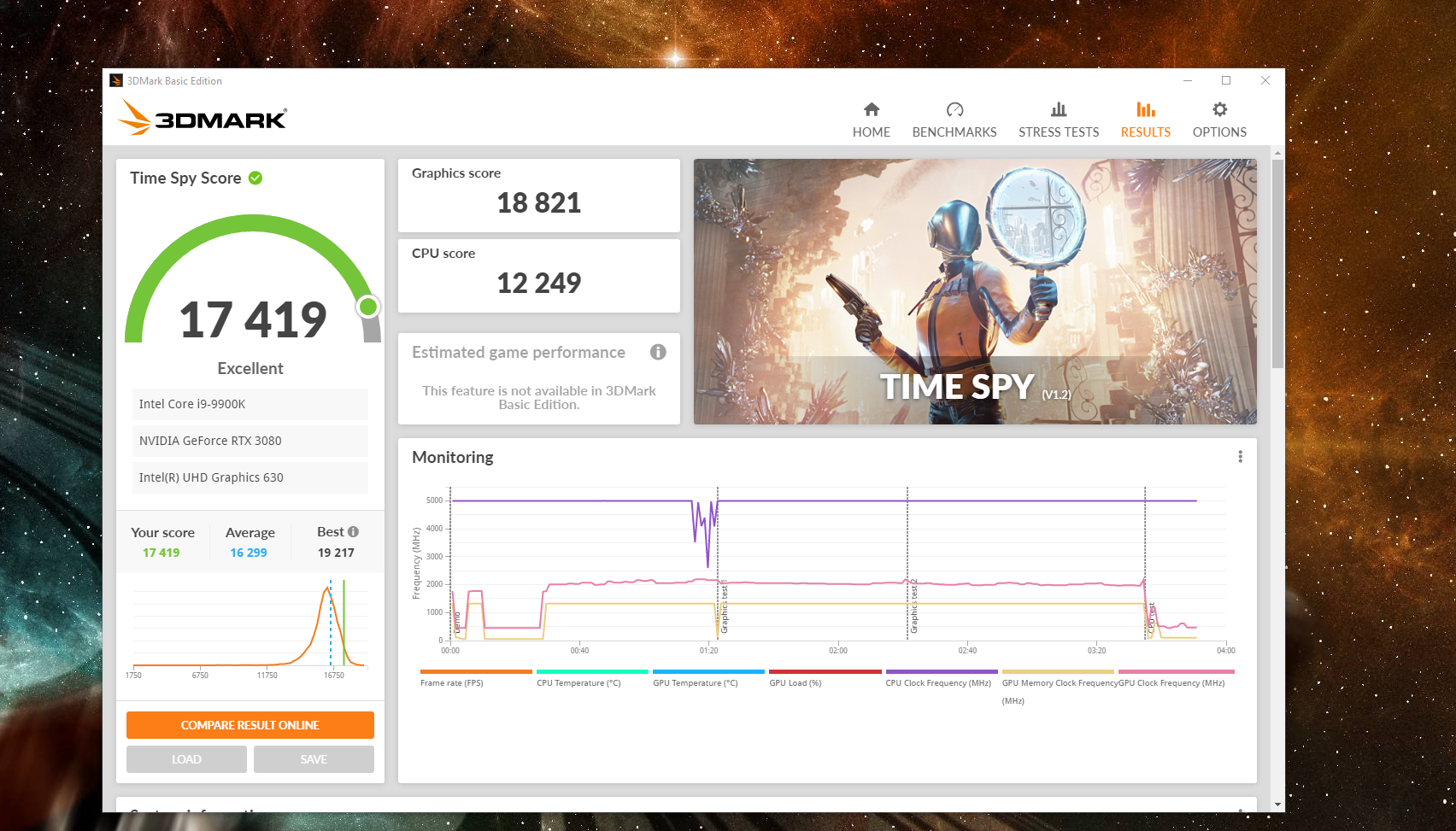Toggle GPU Clock Frequency legend swatch
Viewport: 1456px width, 831px height.
coord(1176,671)
